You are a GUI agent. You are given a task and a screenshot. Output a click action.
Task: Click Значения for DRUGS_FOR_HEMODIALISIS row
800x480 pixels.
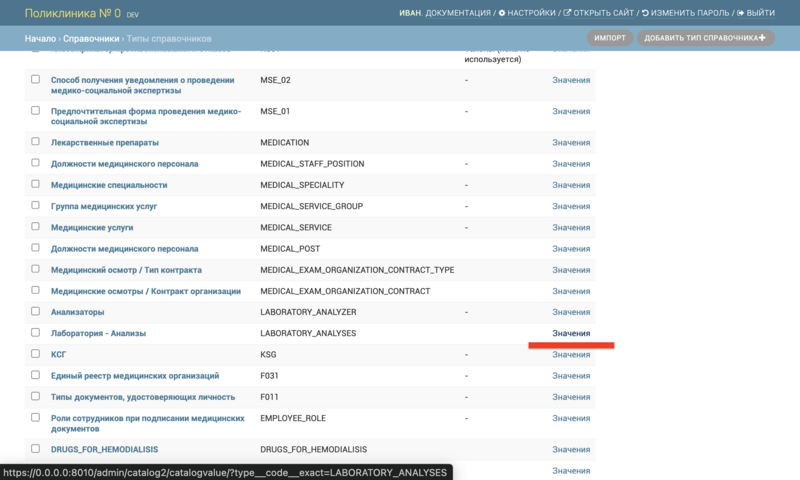571,450
